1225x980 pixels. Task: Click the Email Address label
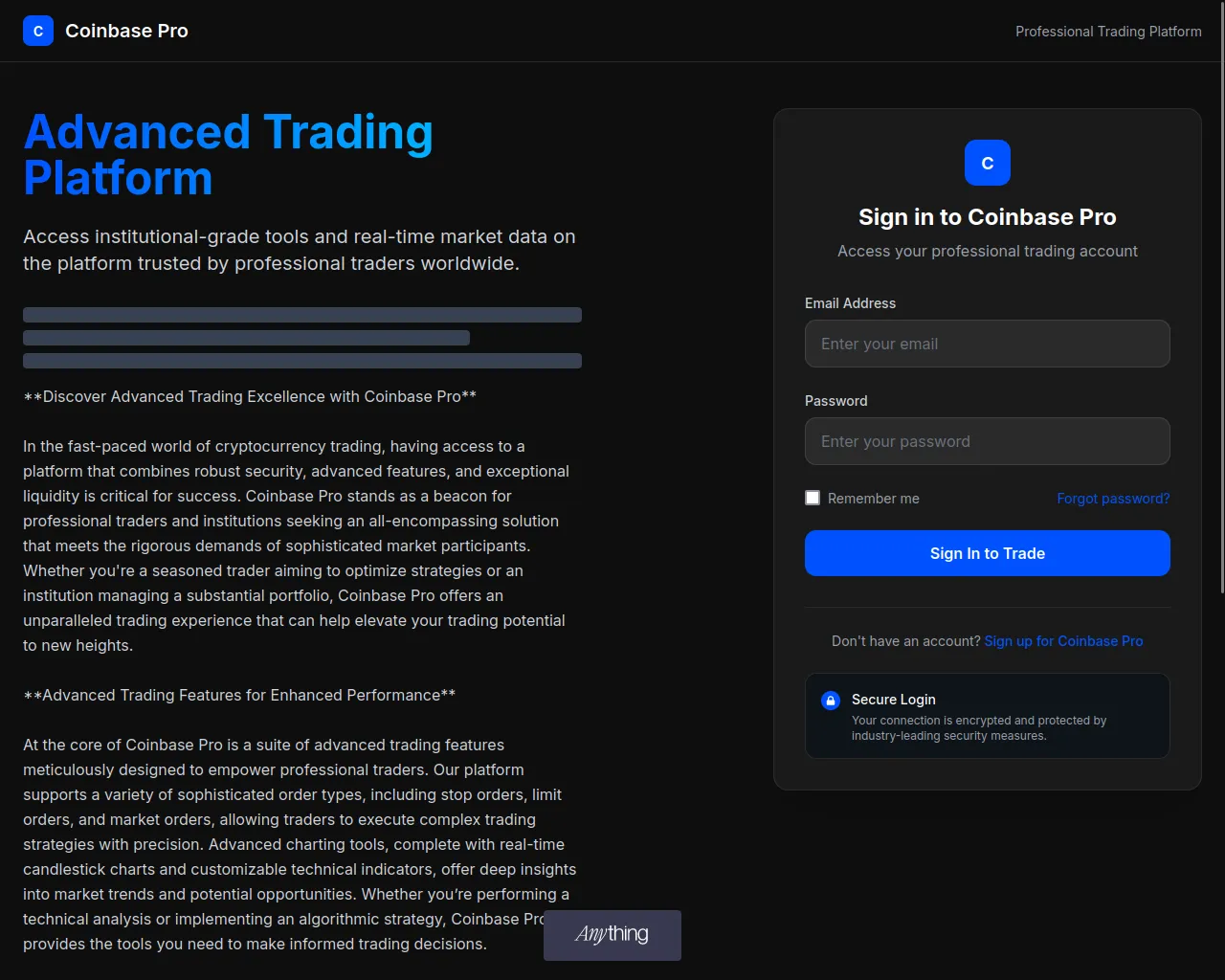point(850,303)
